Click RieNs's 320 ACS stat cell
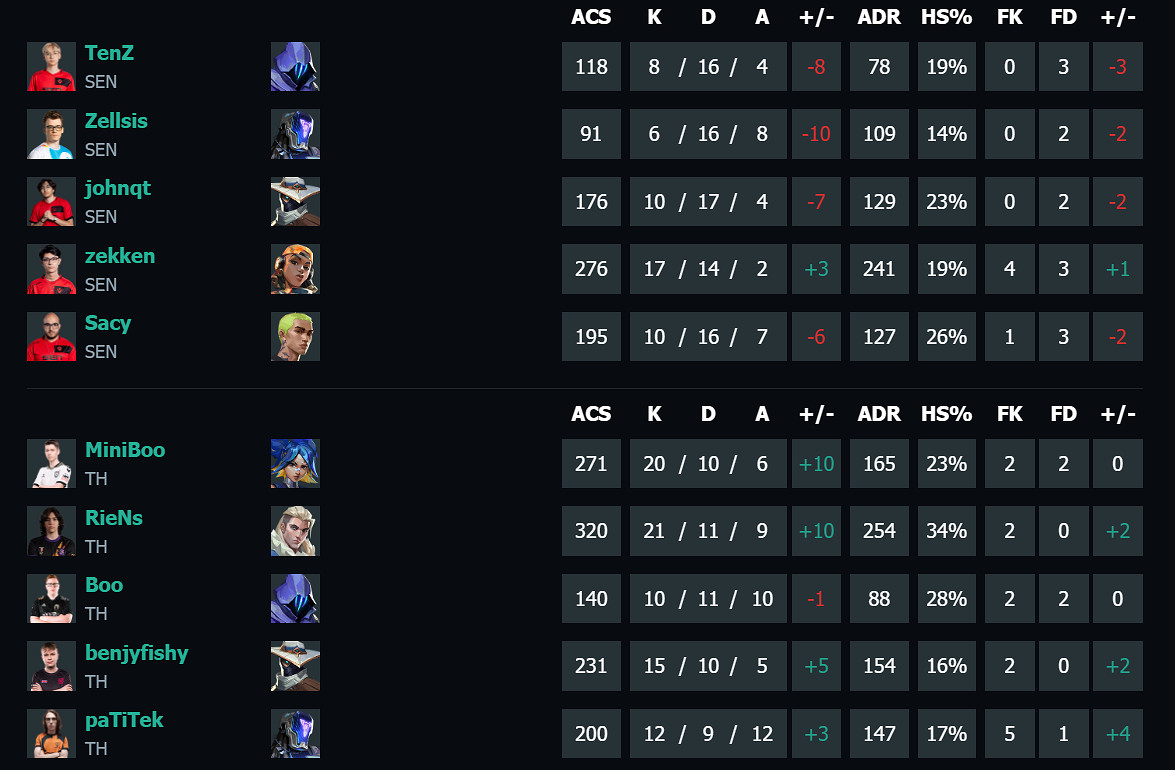This screenshot has height=770, width=1175. click(x=591, y=531)
